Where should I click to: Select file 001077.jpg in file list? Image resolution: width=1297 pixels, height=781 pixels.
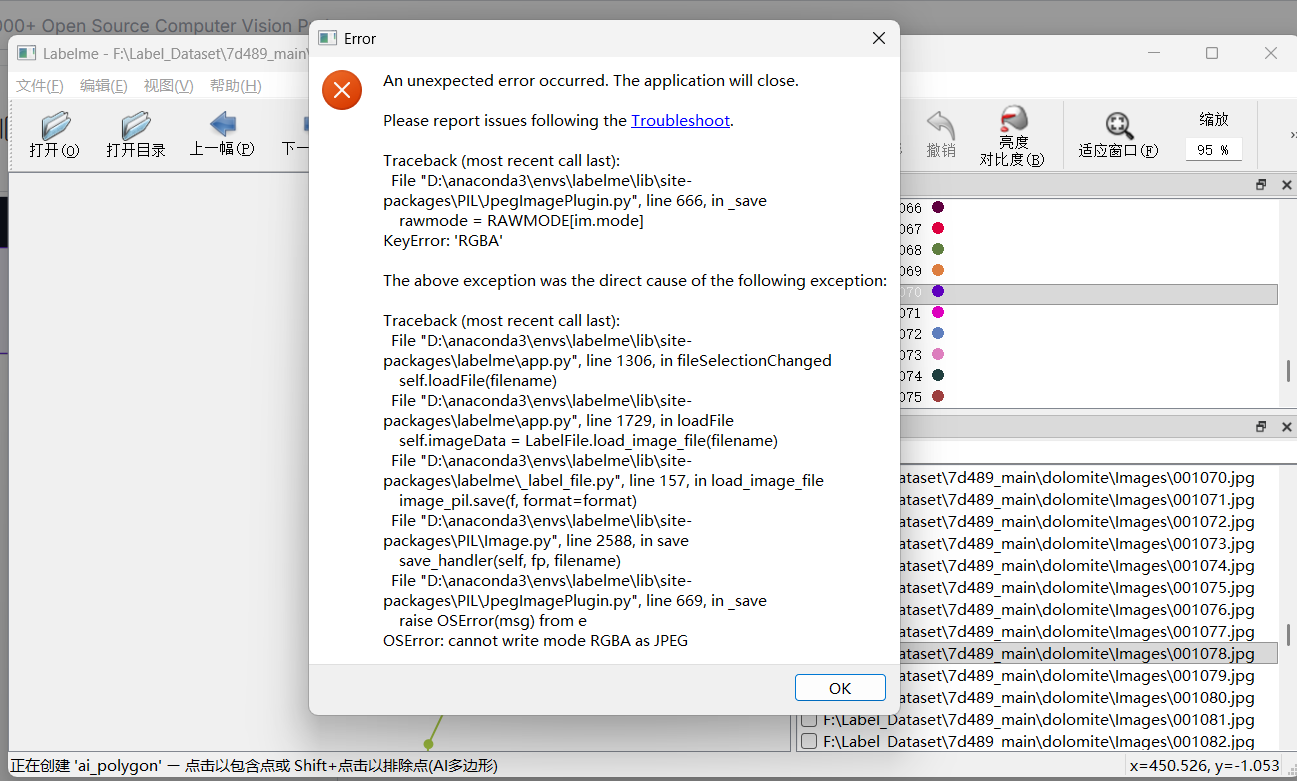coord(1077,632)
